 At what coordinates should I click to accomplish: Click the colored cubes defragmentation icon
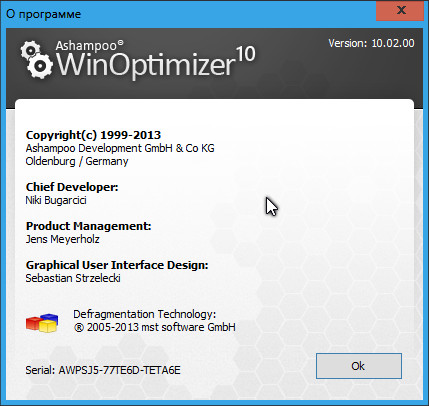click(x=42, y=323)
